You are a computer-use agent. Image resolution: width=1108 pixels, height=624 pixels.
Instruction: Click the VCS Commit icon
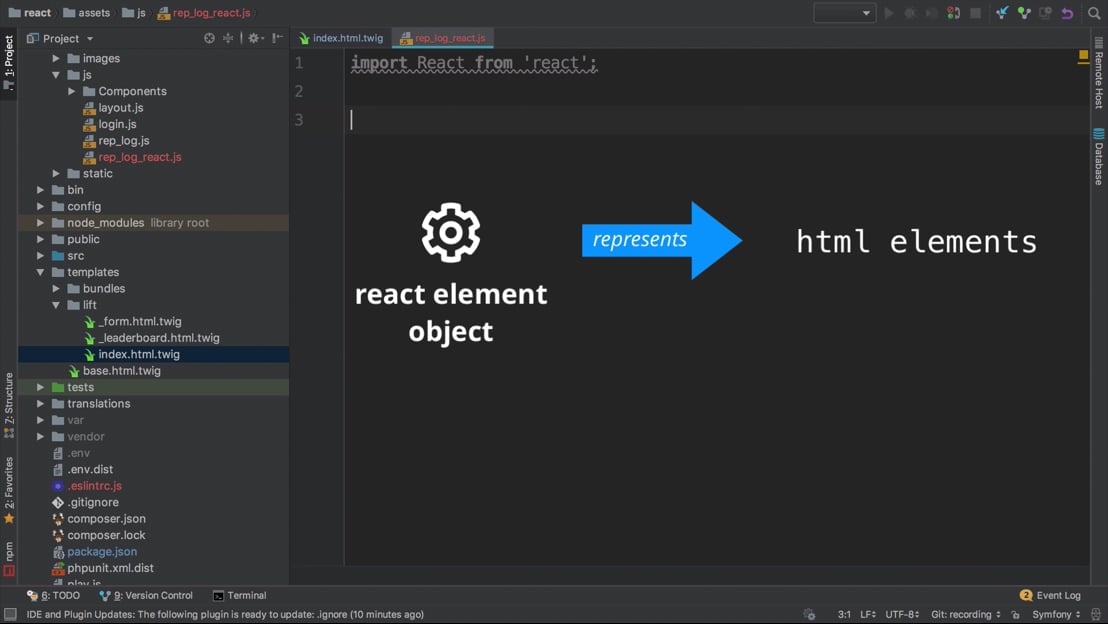(1024, 13)
